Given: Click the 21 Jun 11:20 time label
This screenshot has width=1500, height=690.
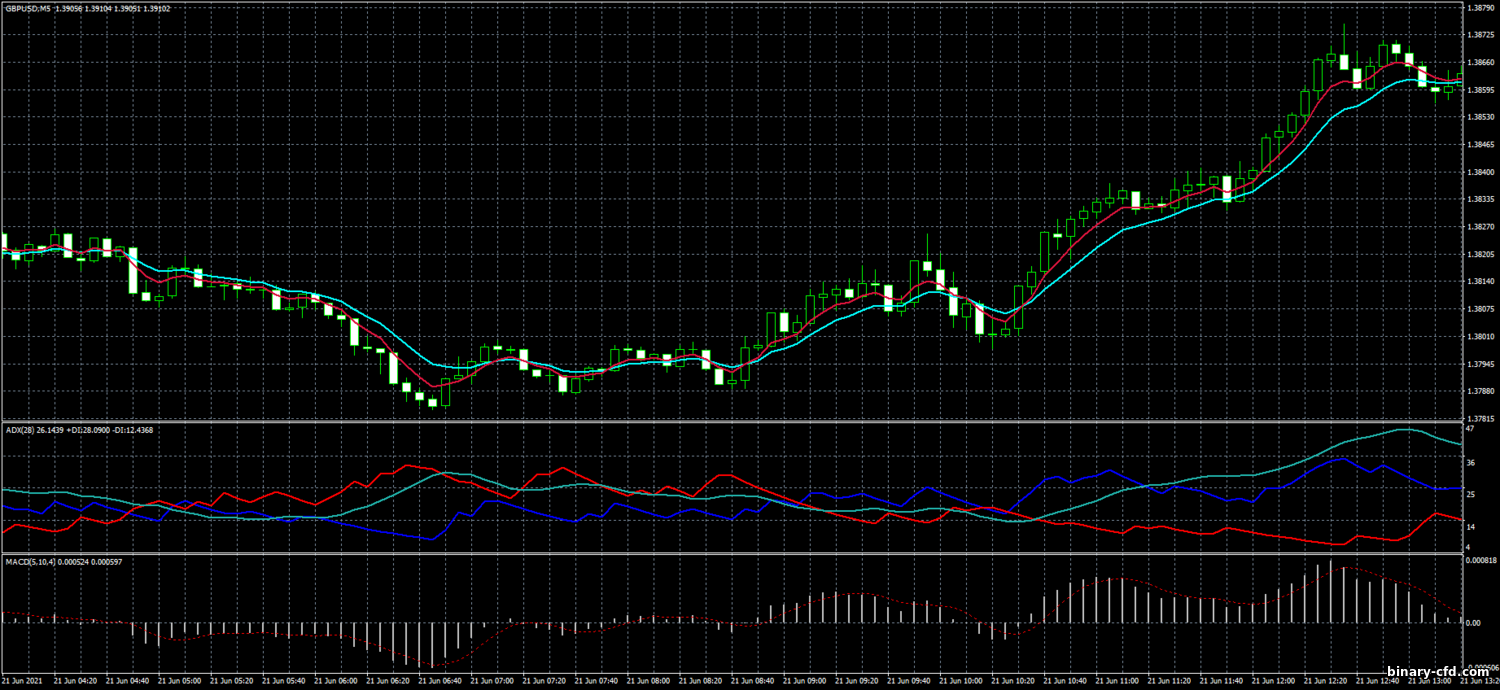Looking at the screenshot, I should (1168, 679).
